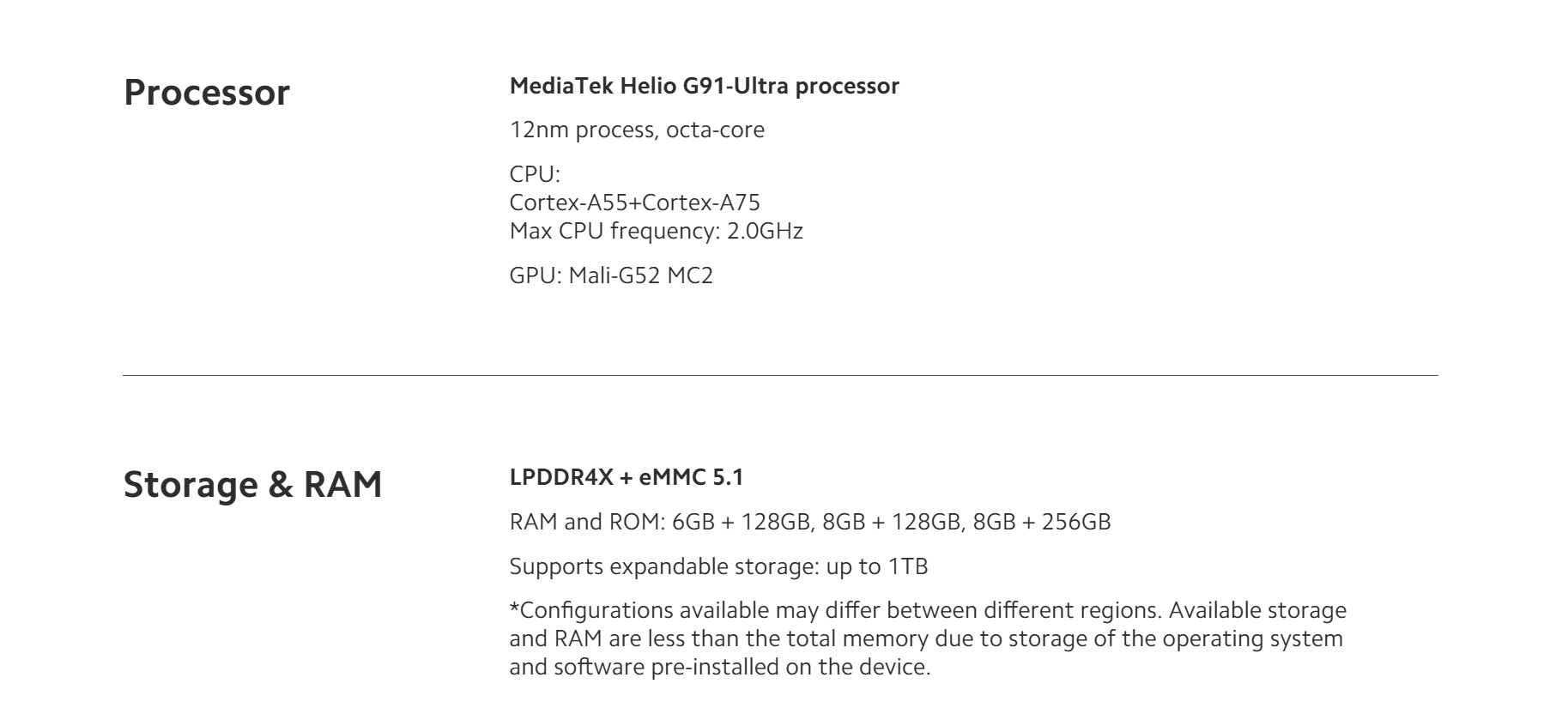Click the horizontal divider between sections

[779, 375]
